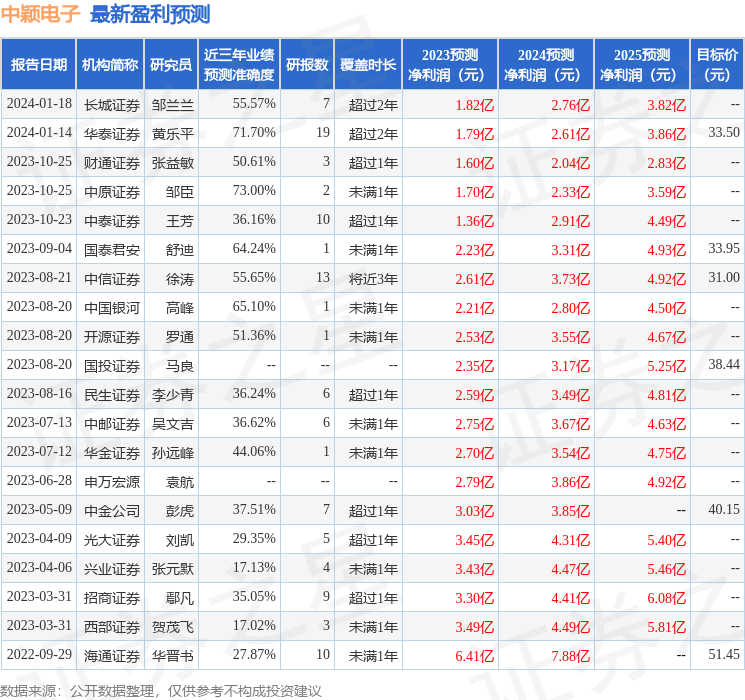Viewport: 745px width, 700px height.
Task: Click target price 51.45
Action: tap(724, 654)
